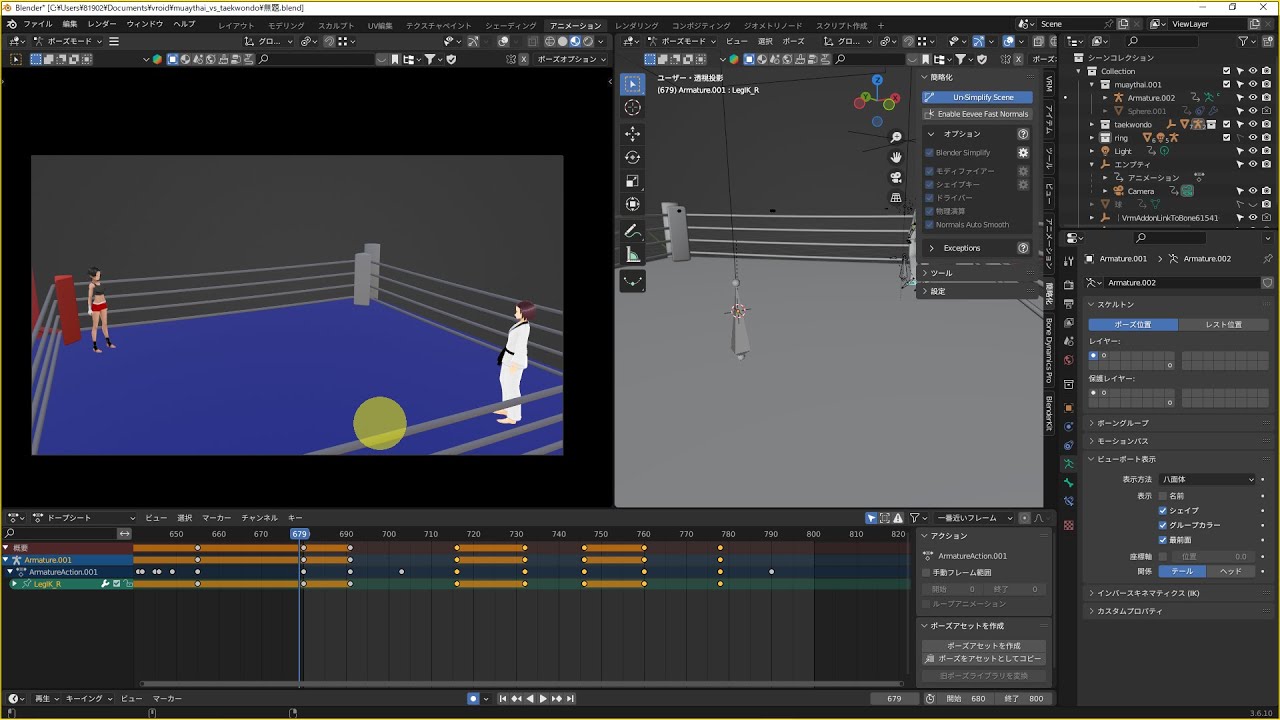Open the ファイル menu
The image size is (1280, 720).
pyautogui.click(x=37, y=24)
